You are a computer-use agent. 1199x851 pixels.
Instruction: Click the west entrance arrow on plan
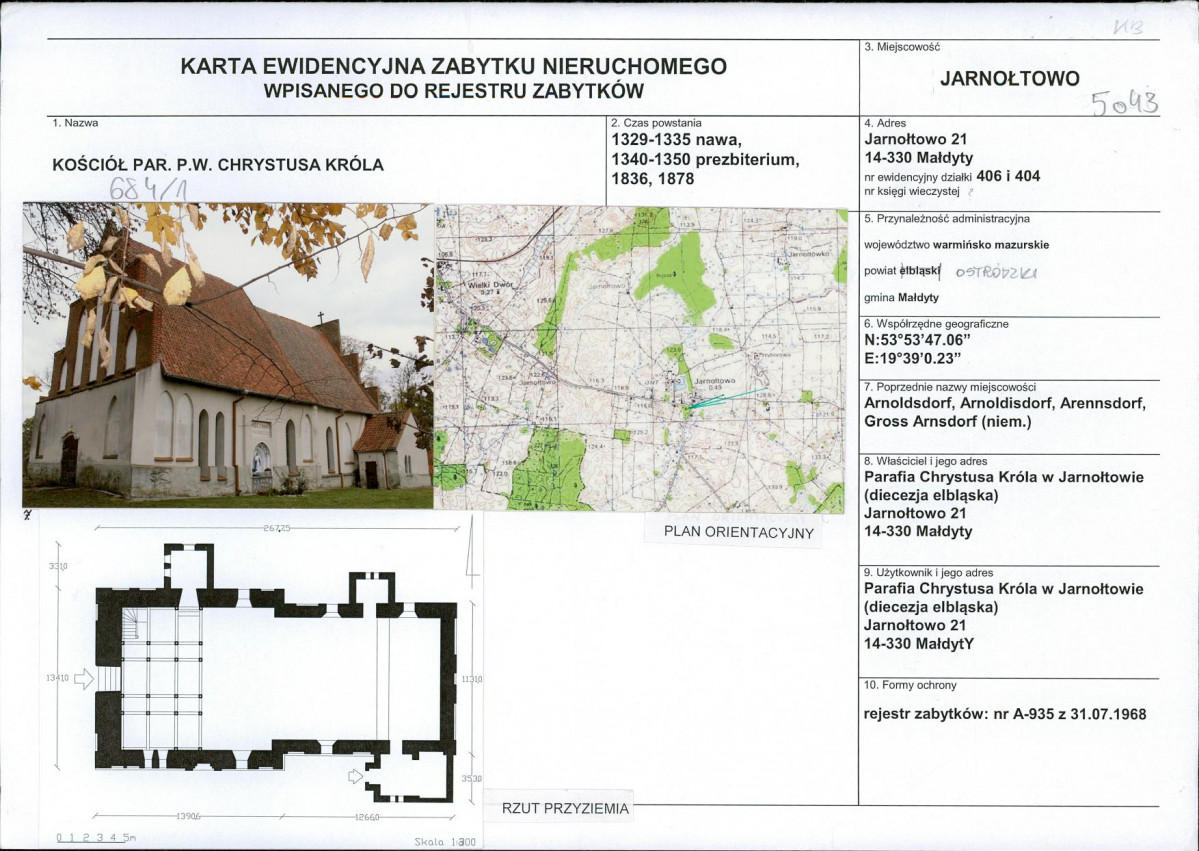point(83,679)
